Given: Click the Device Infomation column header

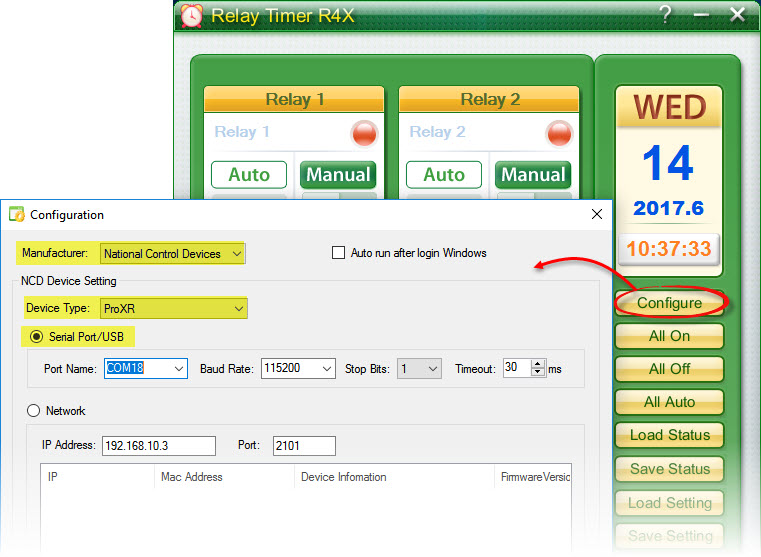Looking at the screenshot, I should pyautogui.click(x=343, y=477).
